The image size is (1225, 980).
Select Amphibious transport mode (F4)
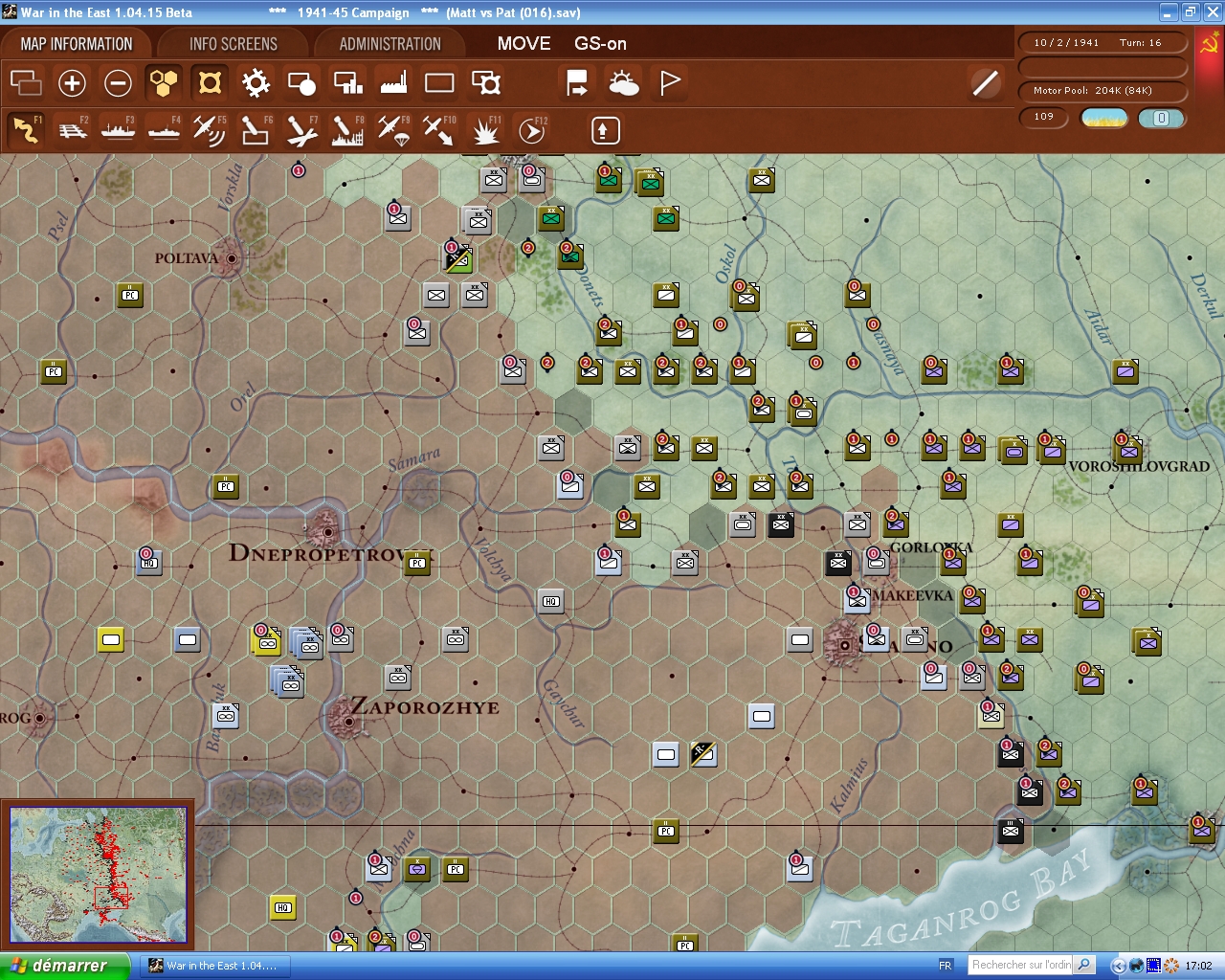pos(165,130)
